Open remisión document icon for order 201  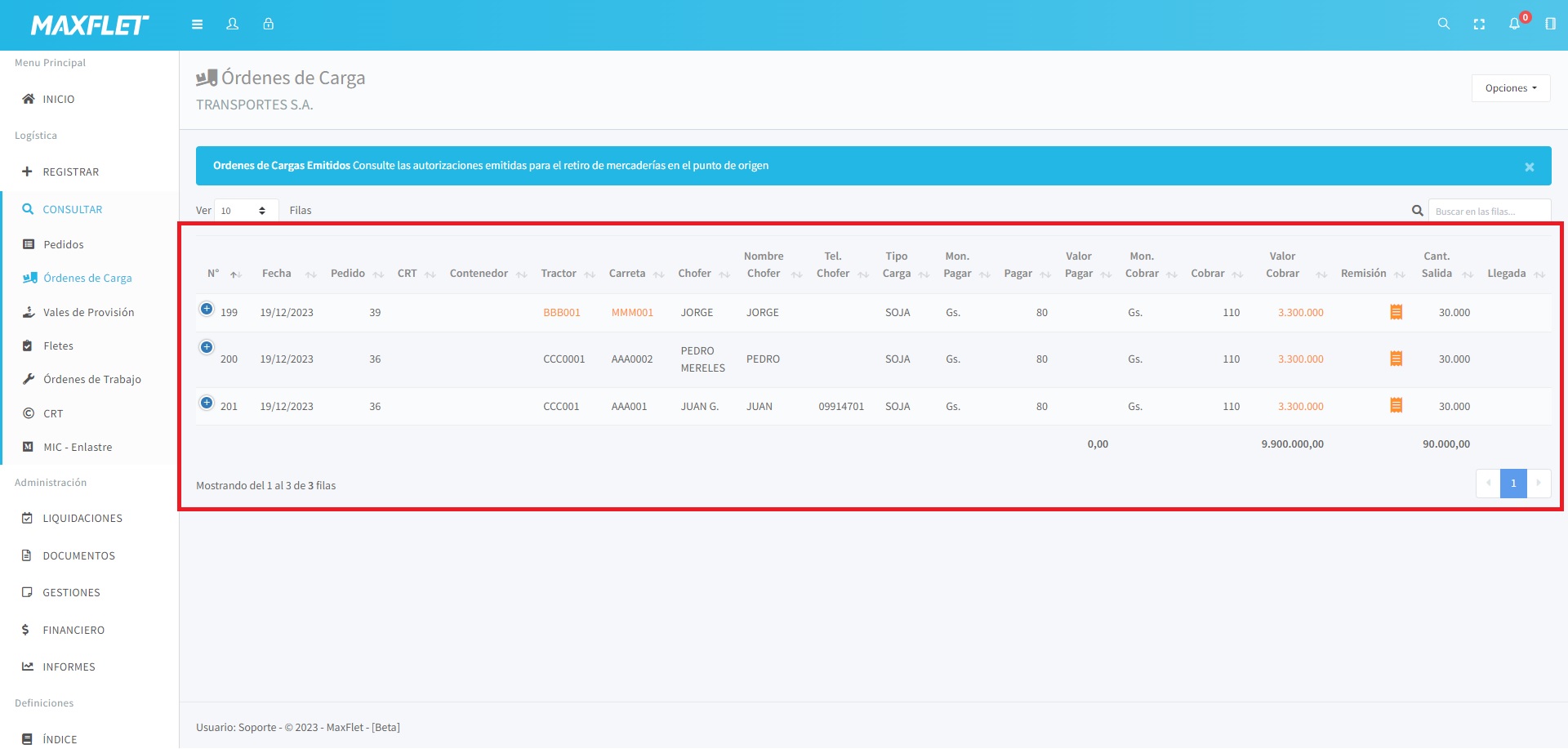(1396, 406)
